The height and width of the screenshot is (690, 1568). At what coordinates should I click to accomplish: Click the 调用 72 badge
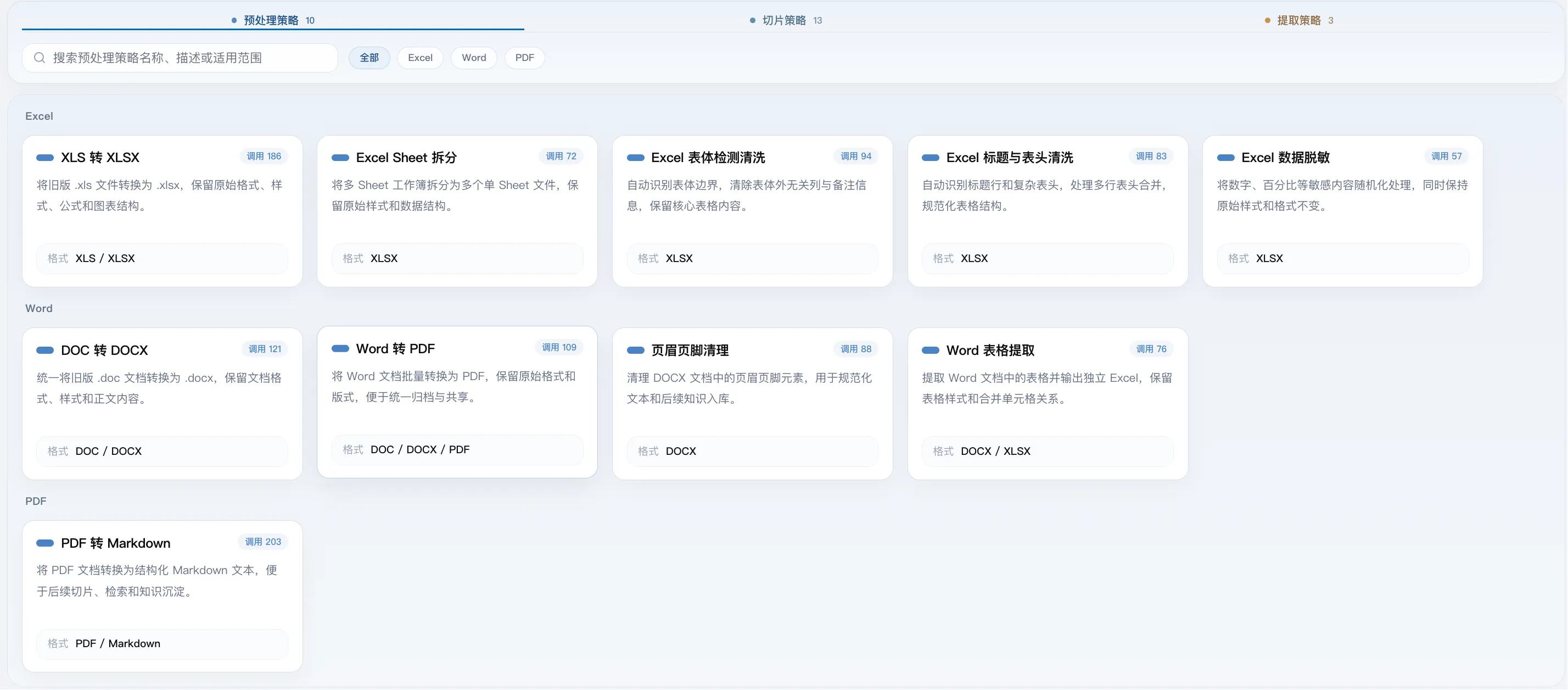[561, 157]
